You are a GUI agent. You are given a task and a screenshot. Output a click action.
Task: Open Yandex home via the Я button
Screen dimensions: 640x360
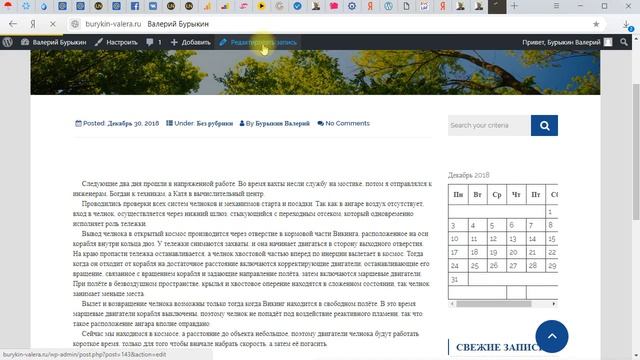(x=33, y=24)
